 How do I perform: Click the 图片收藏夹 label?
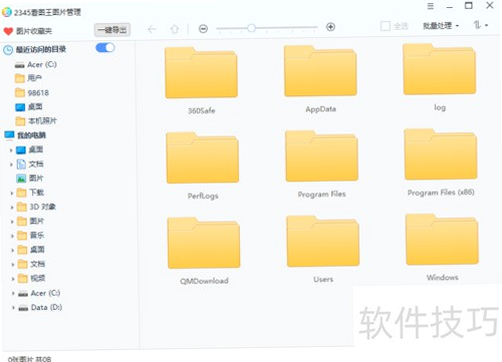(x=34, y=31)
